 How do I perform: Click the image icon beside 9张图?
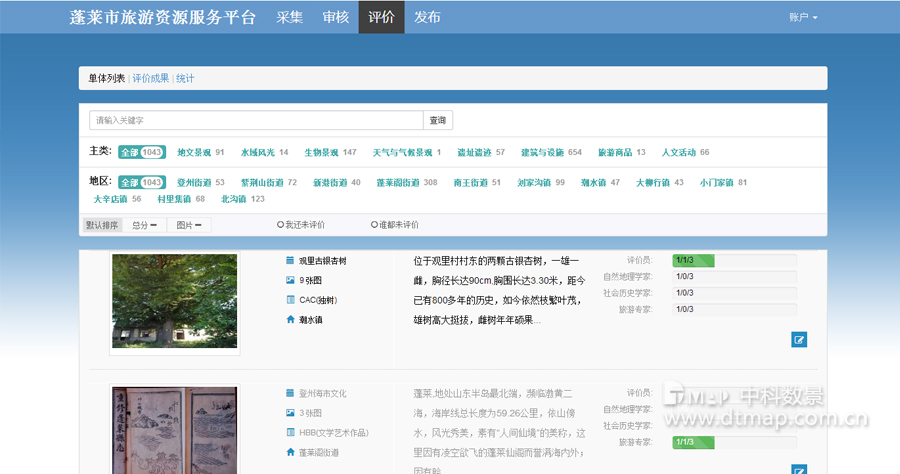290,280
